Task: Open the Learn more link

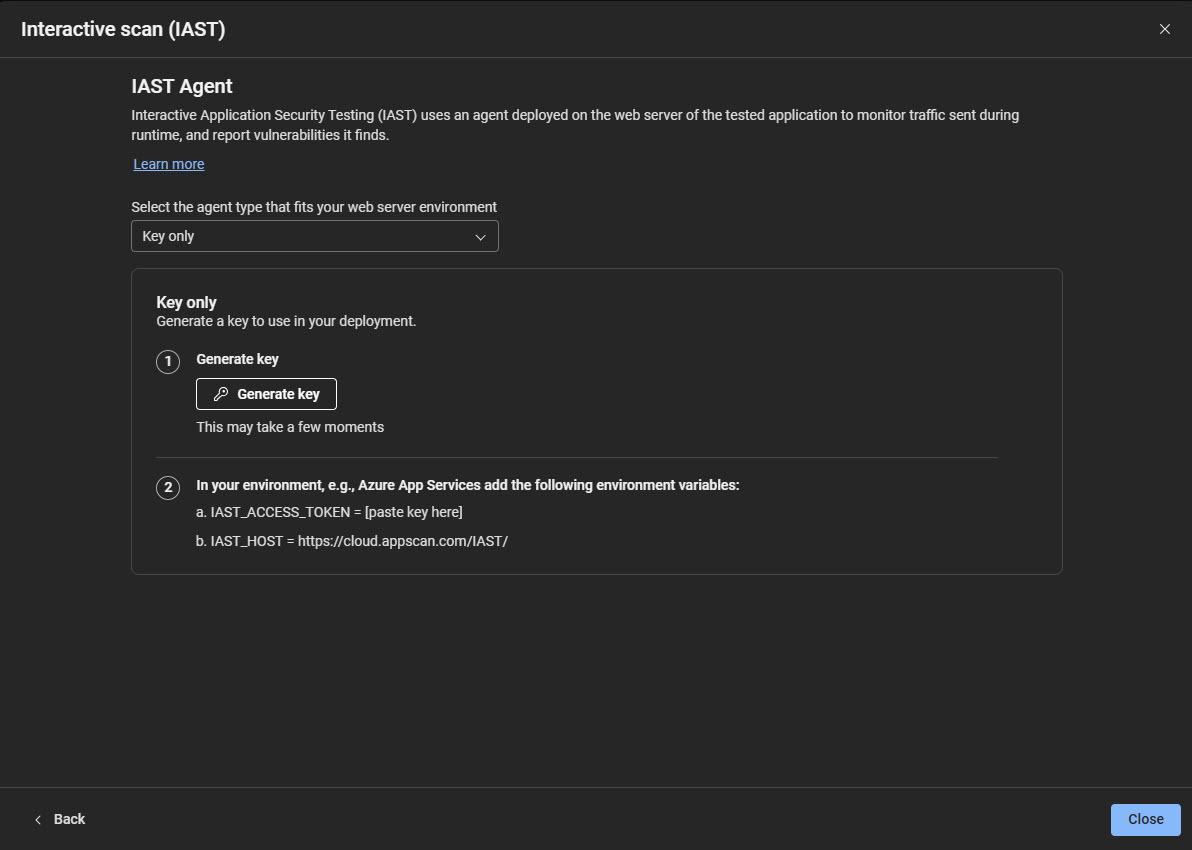Action: pyautogui.click(x=169, y=164)
